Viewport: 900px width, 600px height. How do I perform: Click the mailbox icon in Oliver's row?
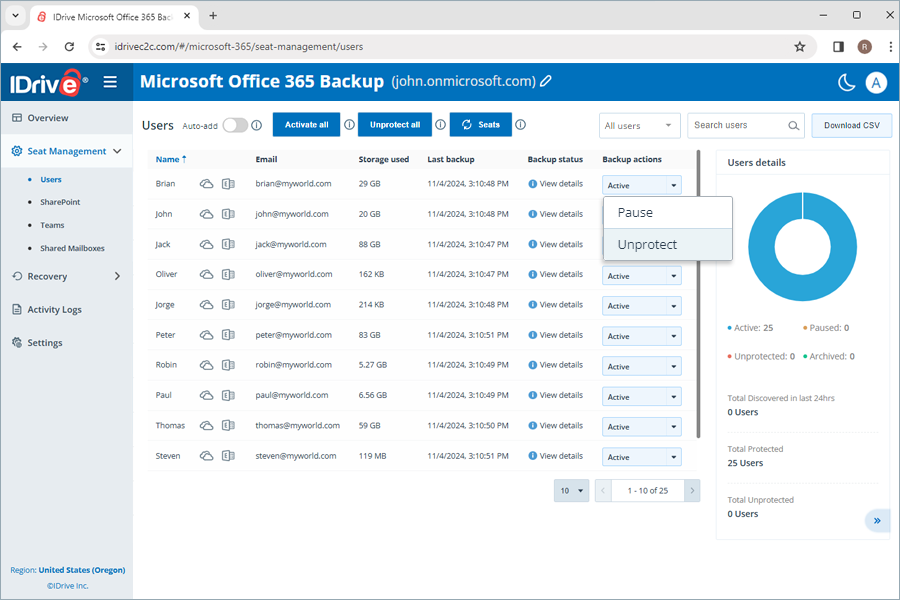tap(228, 274)
